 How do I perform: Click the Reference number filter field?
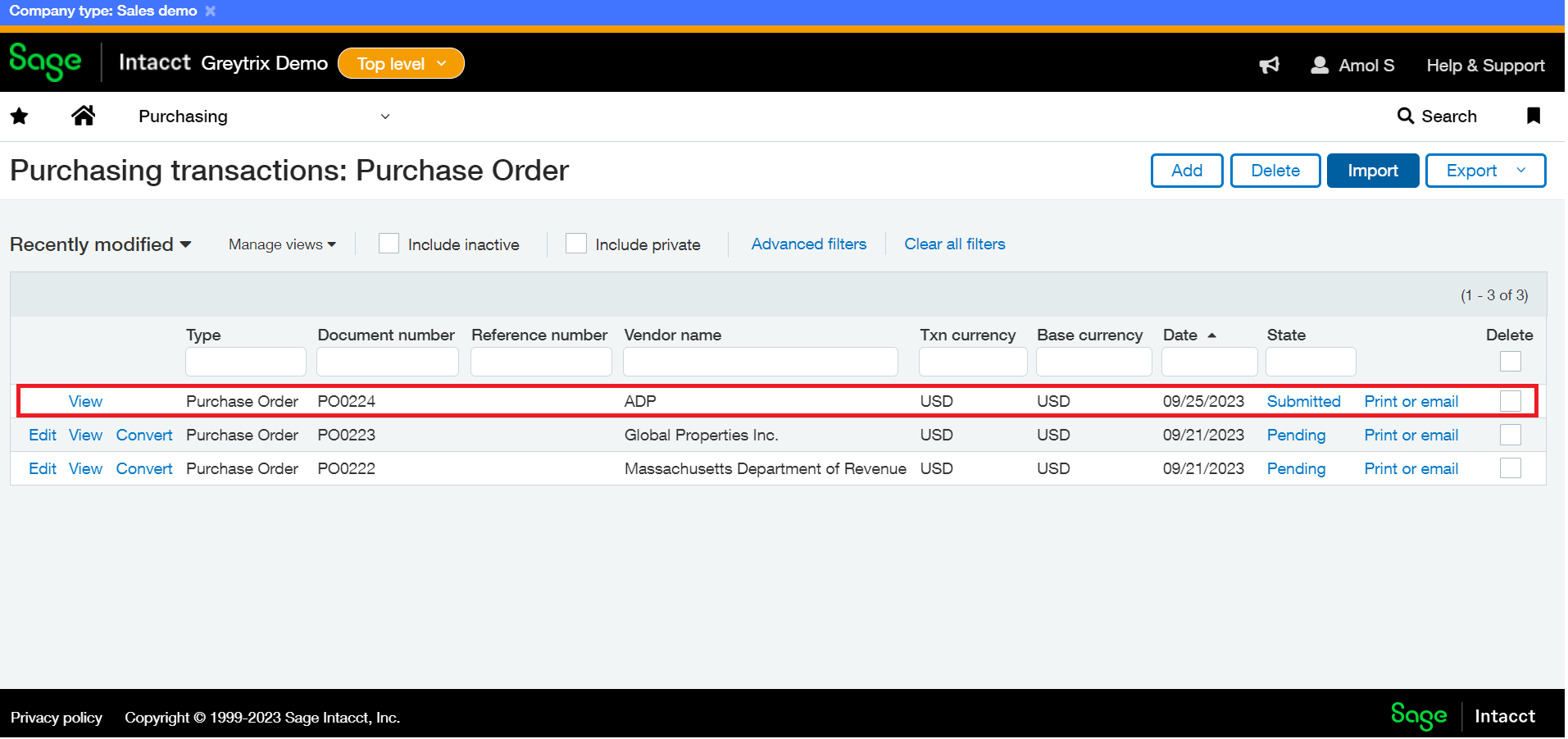point(541,362)
